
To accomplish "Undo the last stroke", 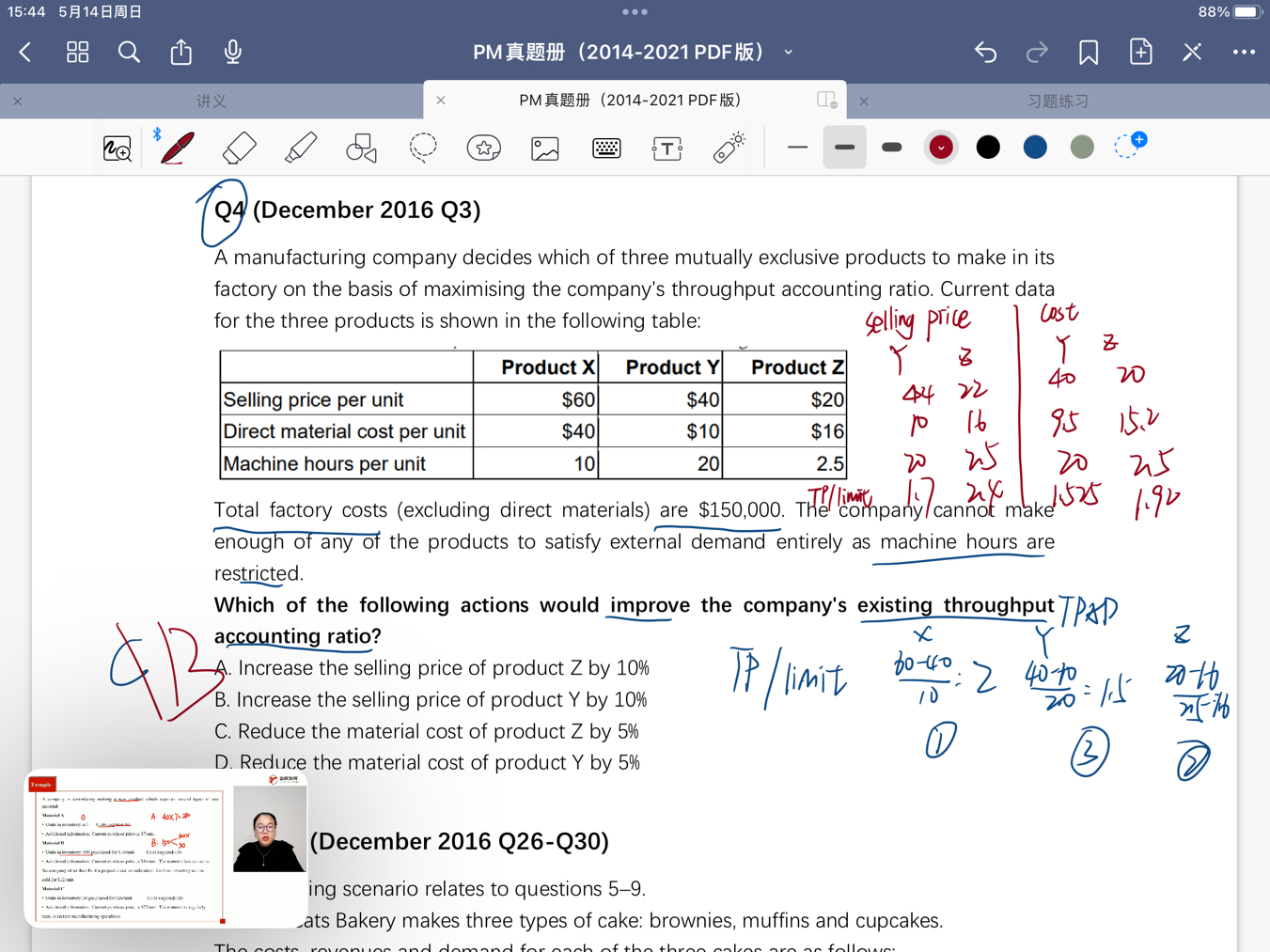I will (985, 53).
